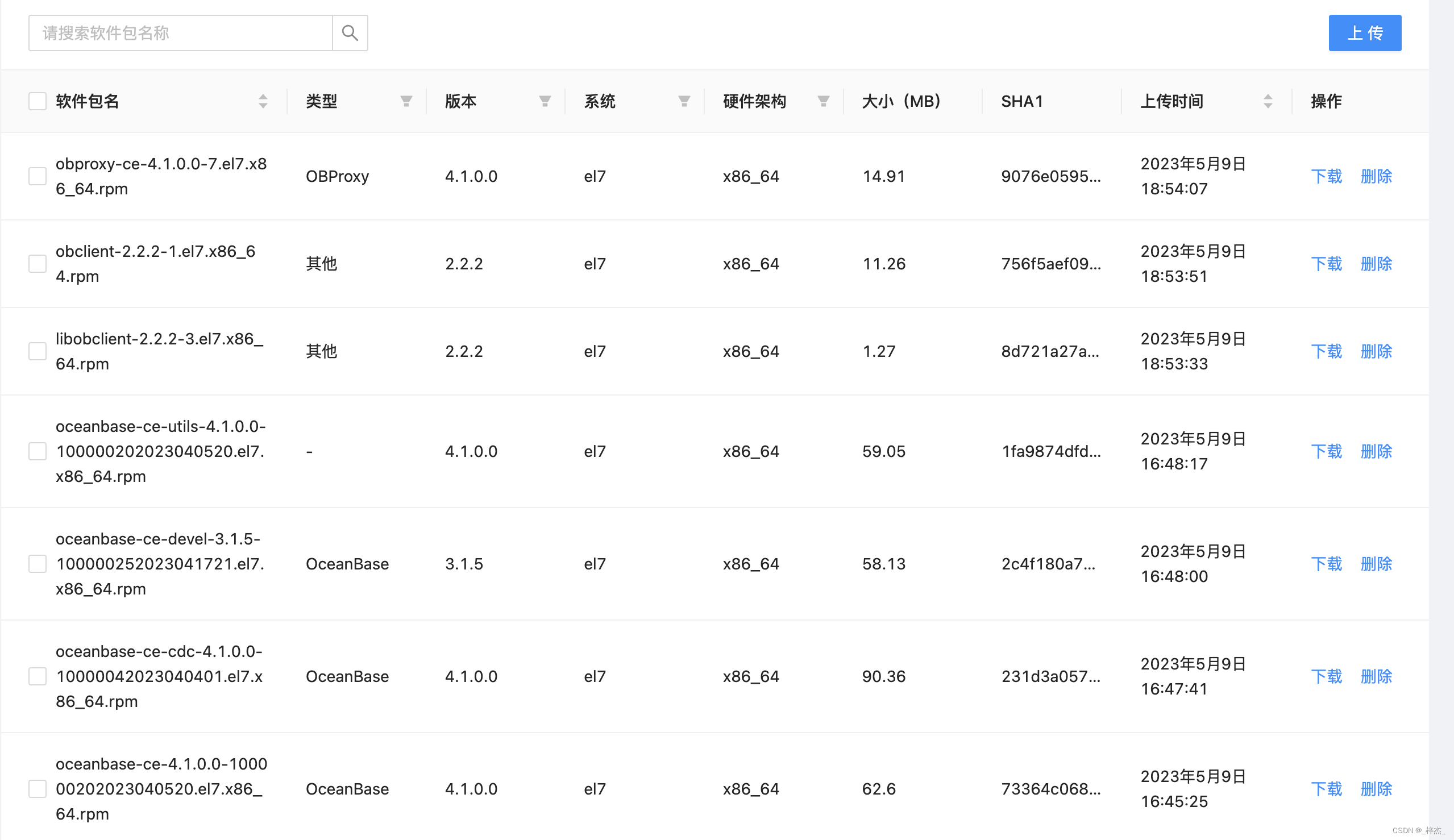Open the 系统 column filter icon

point(684,102)
